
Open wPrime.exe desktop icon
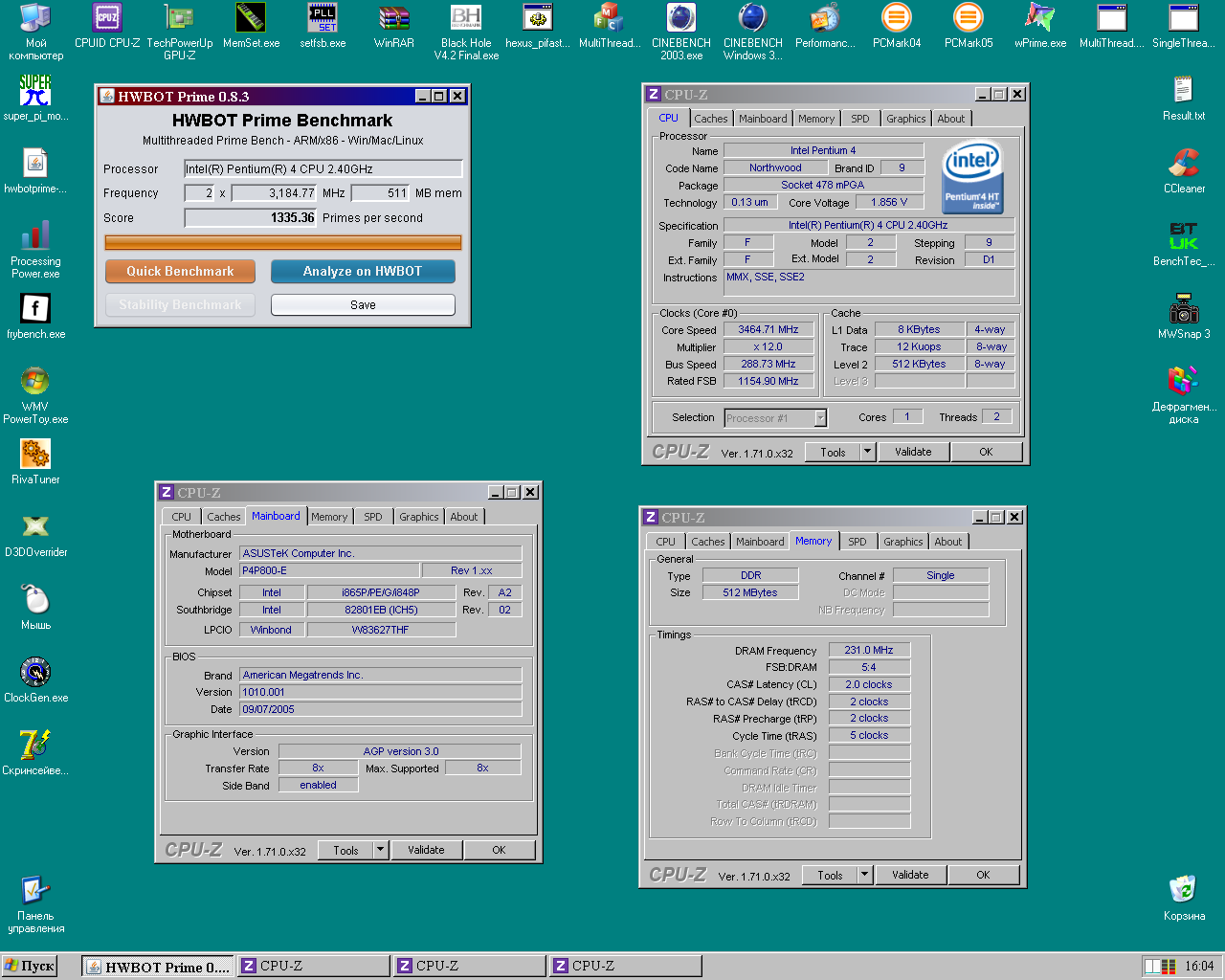[x=1040, y=27]
